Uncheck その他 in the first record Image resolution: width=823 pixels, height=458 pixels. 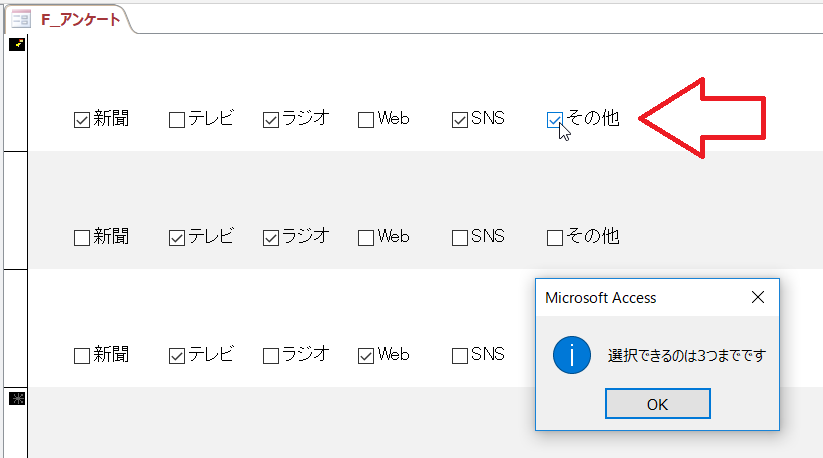coord(555,120)
